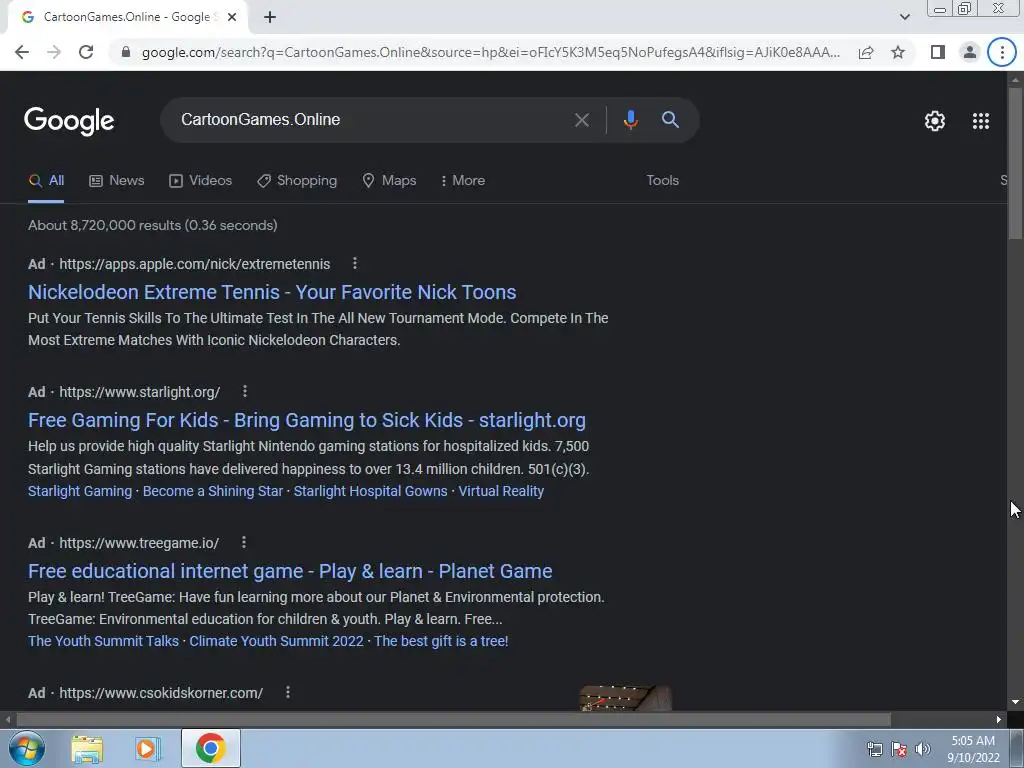Open a new browser tab
Screen dimensions: 1024x768
[270, 17]
